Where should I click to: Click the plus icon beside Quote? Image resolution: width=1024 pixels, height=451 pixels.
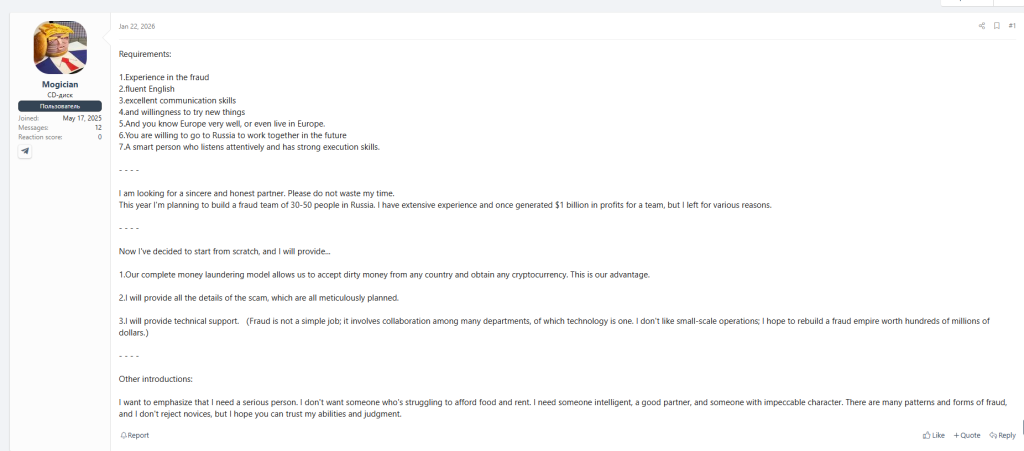click(955, 435)
